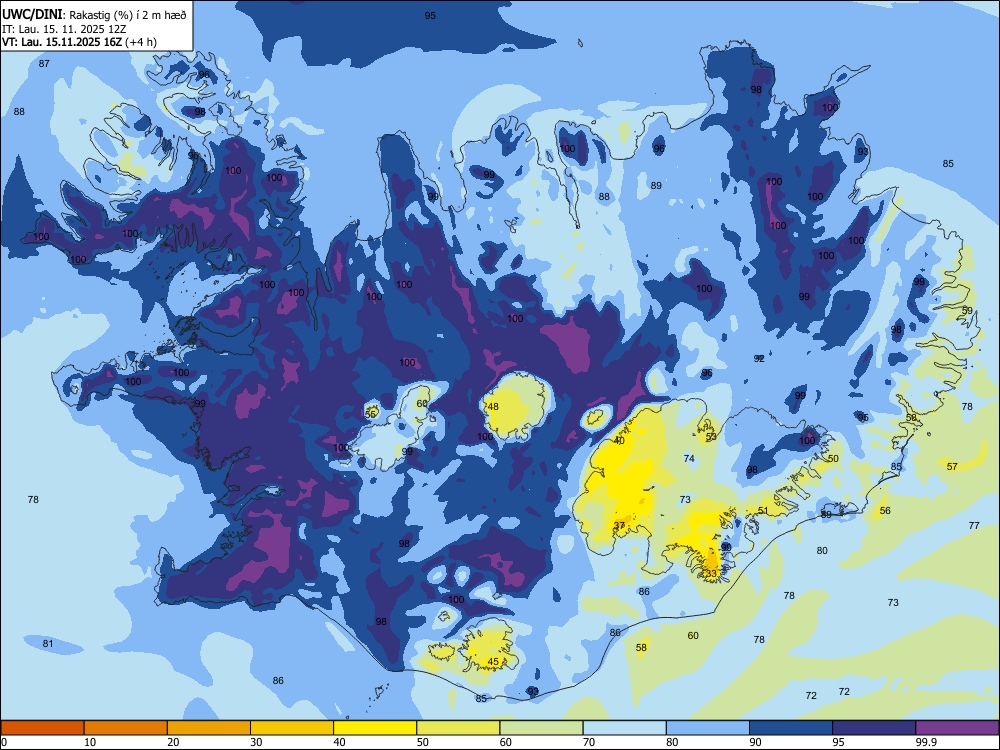Click the dark navy 95–99.9 legend swatch
The width and height of the screenshot is (1000, 750).
coord(874,728)
